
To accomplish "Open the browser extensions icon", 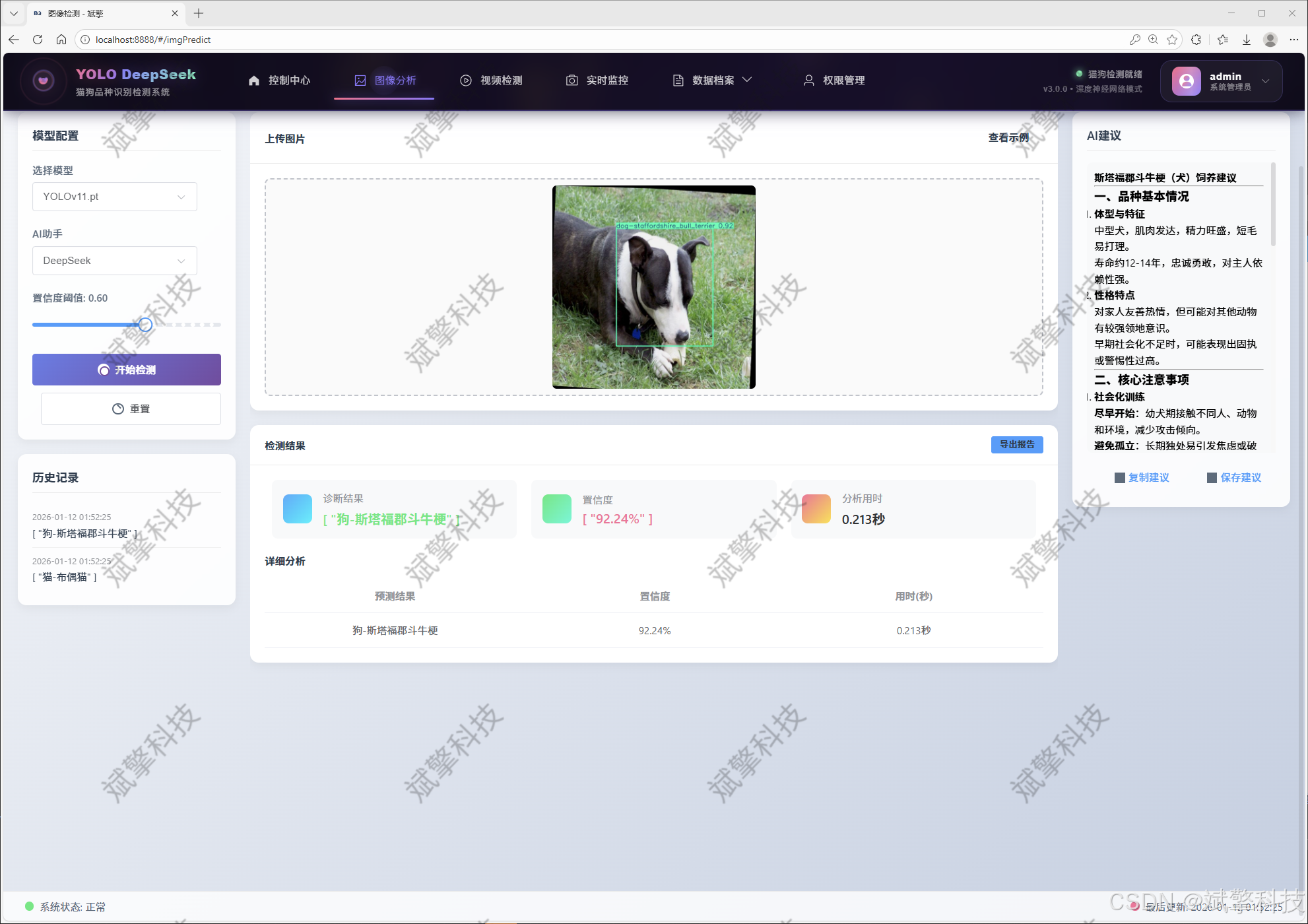I will pyautogui.click(x=1196, y=40).
